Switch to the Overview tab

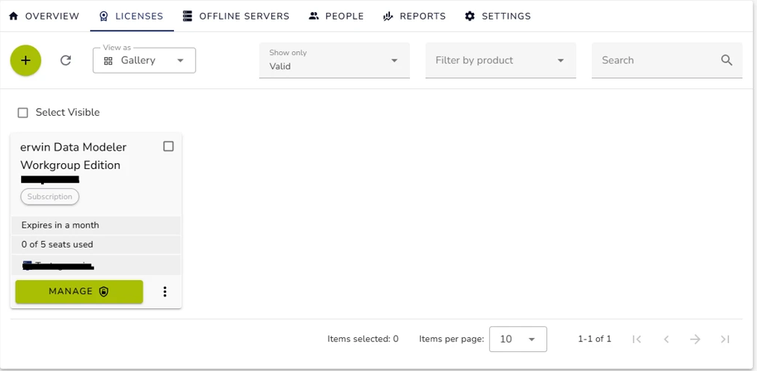(44, 16)
